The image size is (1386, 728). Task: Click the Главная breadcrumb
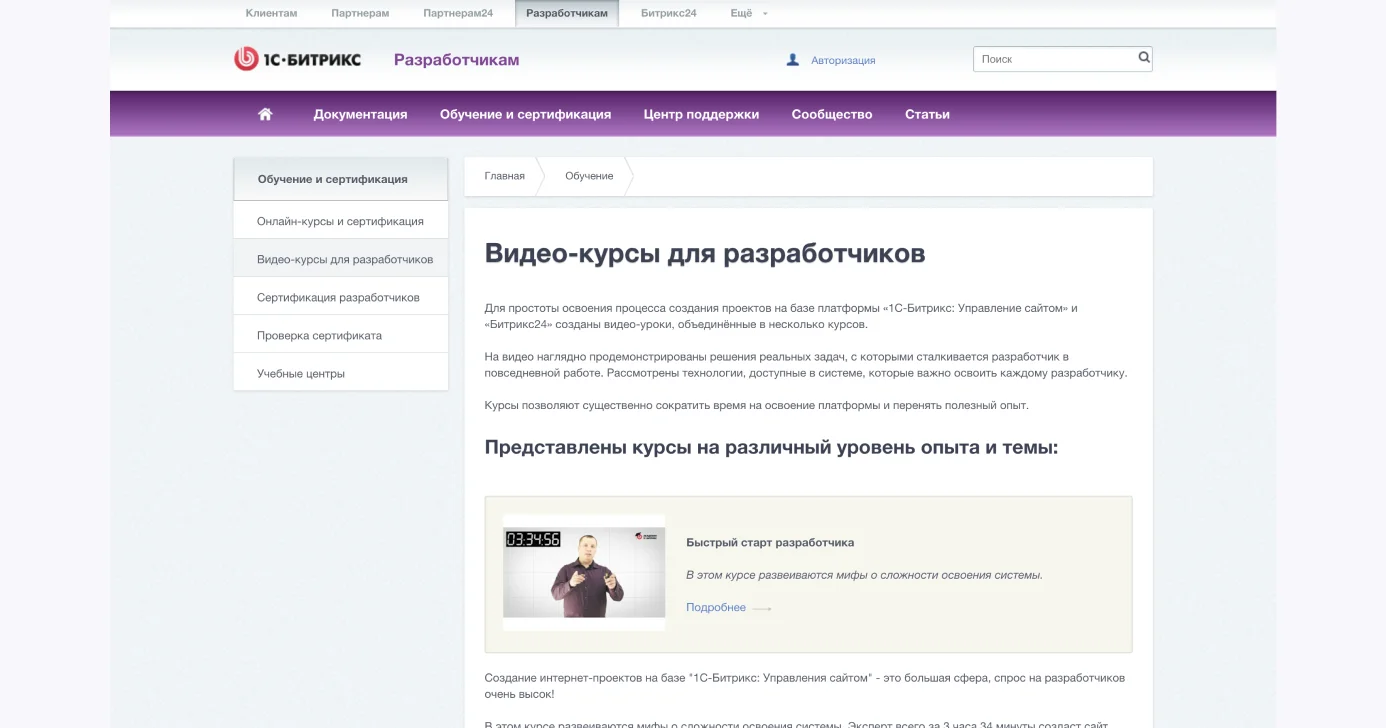click(x=503, y=175)
